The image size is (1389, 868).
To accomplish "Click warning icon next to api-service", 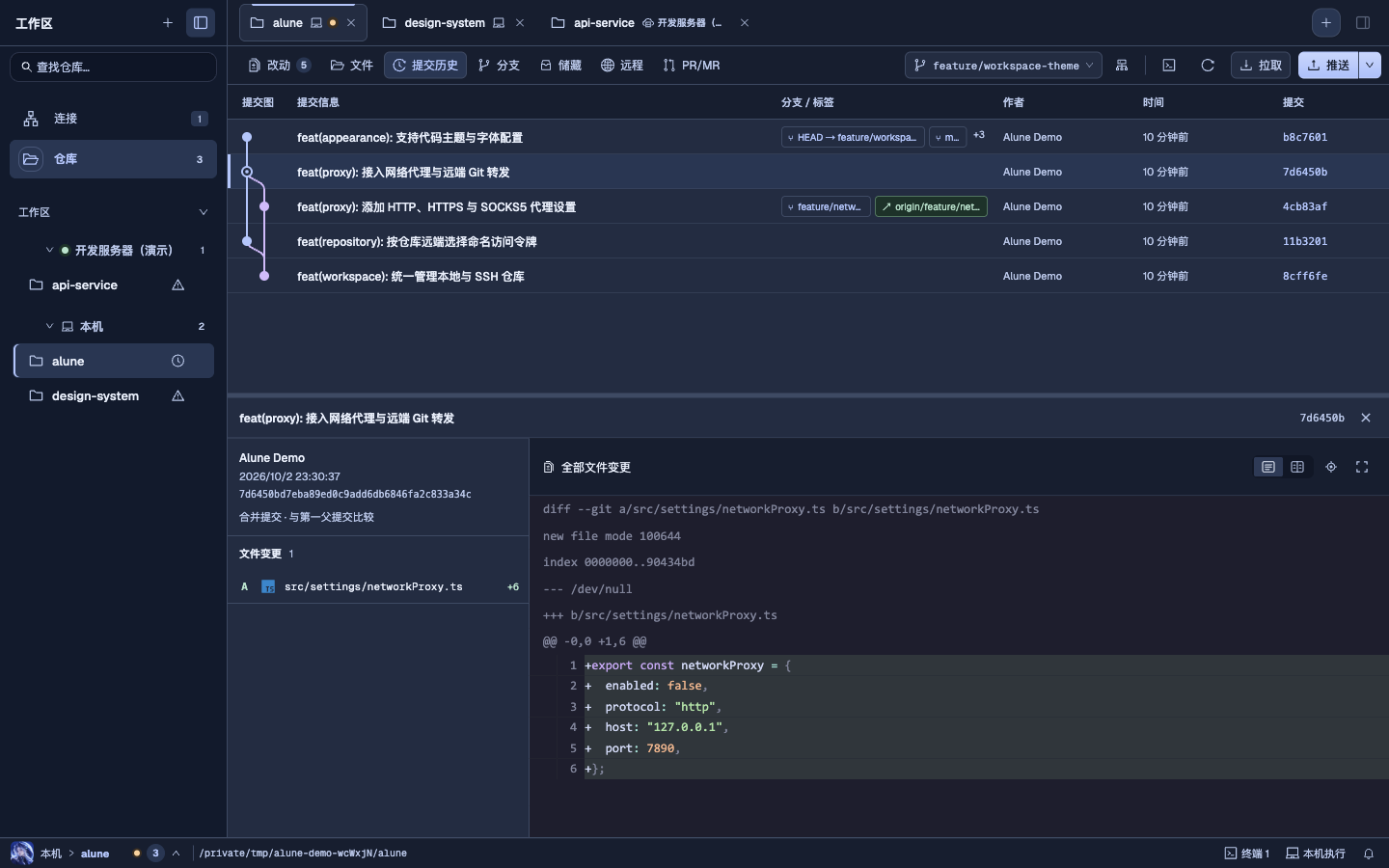I will click(x=177, y=285).
